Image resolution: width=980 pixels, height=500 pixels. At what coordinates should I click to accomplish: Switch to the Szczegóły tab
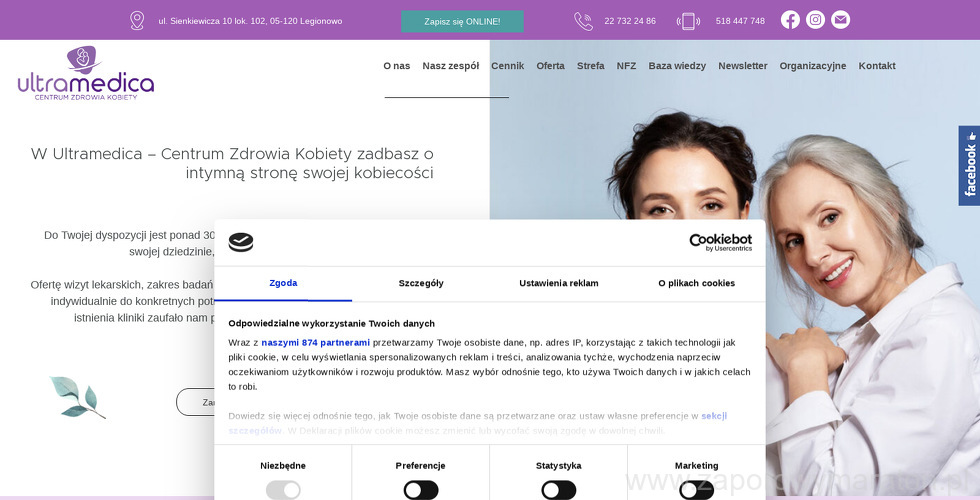(x=421, y=283)
